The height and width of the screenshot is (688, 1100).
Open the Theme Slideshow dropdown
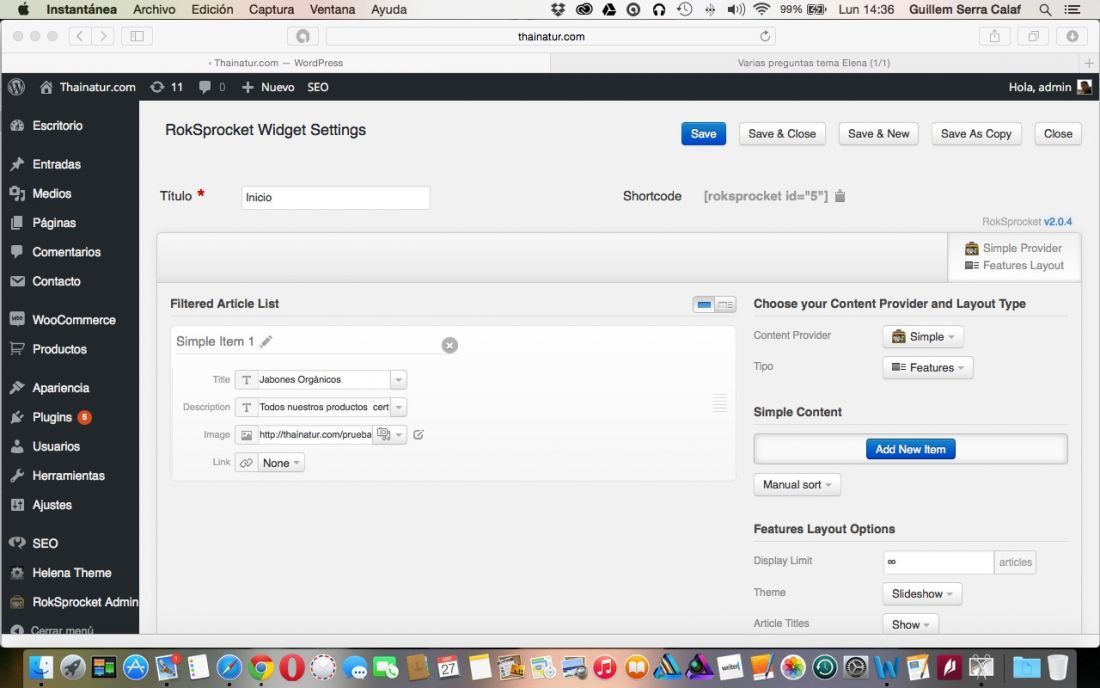tap(922, 593)
